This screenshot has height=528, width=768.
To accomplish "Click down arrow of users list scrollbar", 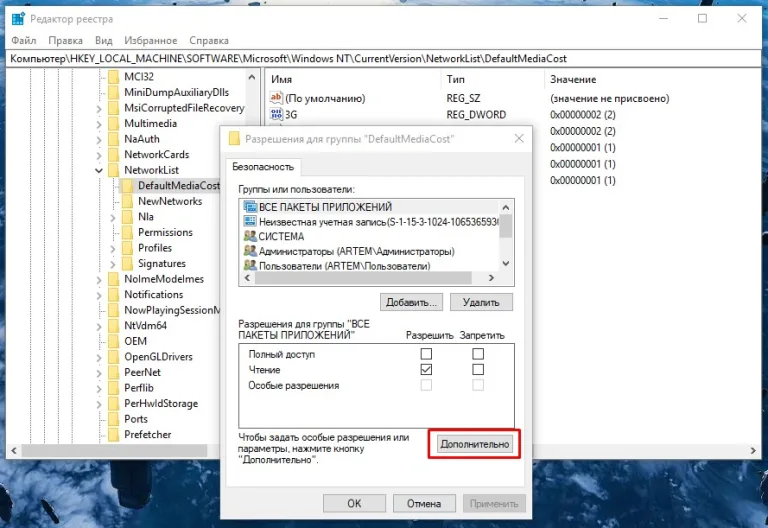I will [506, 264].
